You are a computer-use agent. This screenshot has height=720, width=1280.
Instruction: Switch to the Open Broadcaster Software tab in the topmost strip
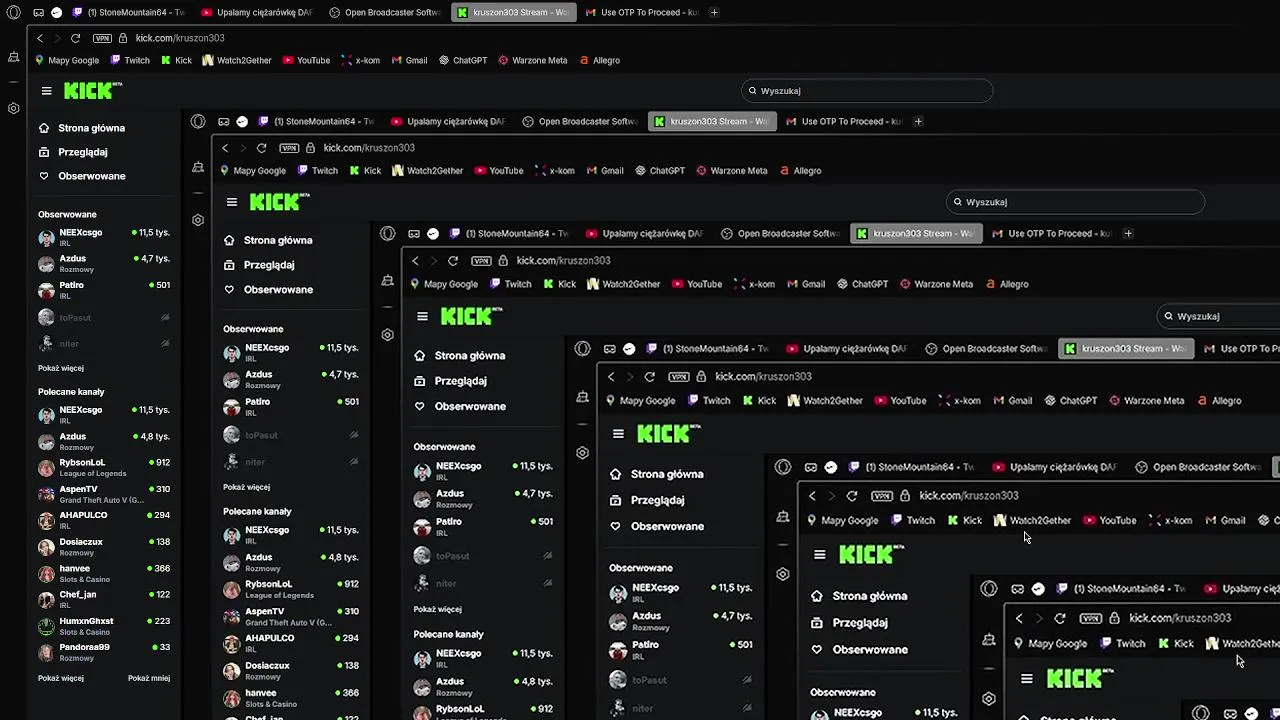point(384,12)
